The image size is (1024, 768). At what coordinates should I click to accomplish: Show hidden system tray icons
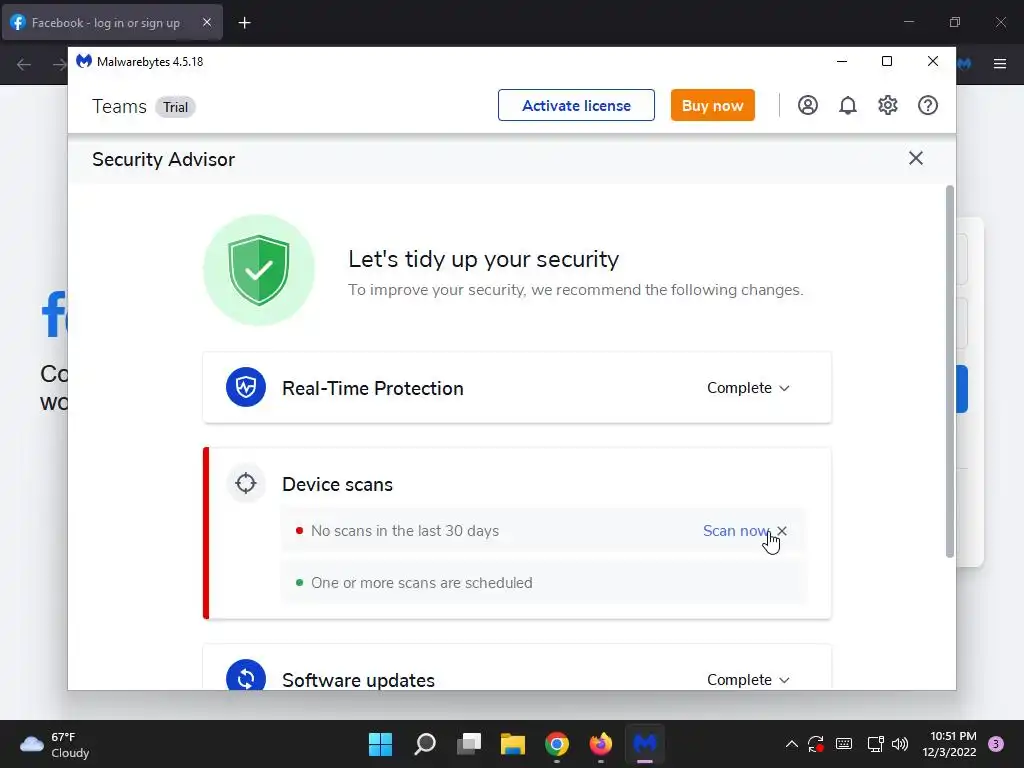coord(792,744)
